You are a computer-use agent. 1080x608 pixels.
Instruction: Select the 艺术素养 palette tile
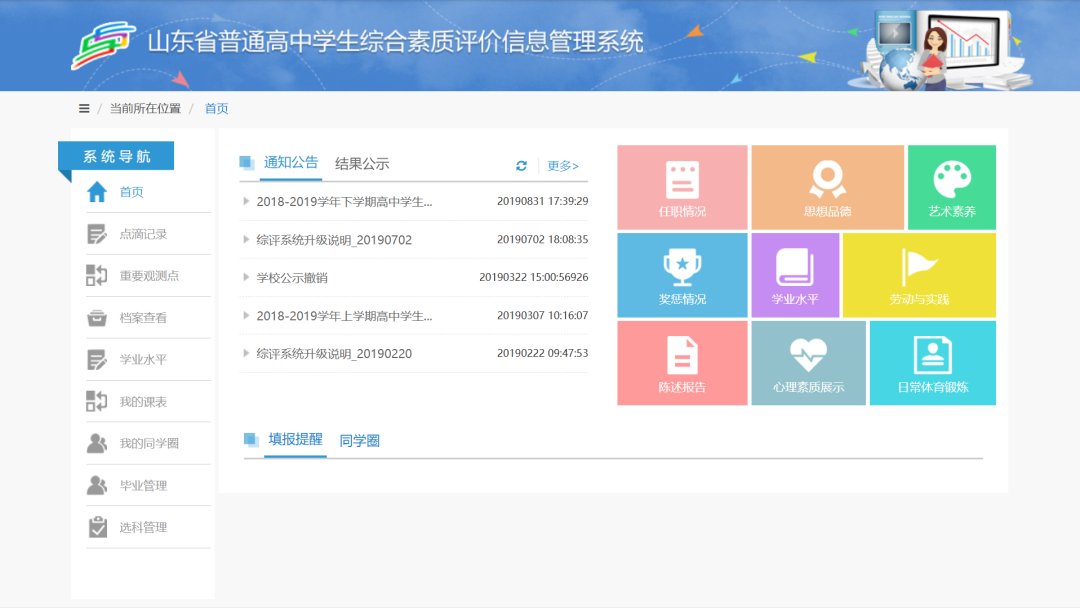[951, 188]
